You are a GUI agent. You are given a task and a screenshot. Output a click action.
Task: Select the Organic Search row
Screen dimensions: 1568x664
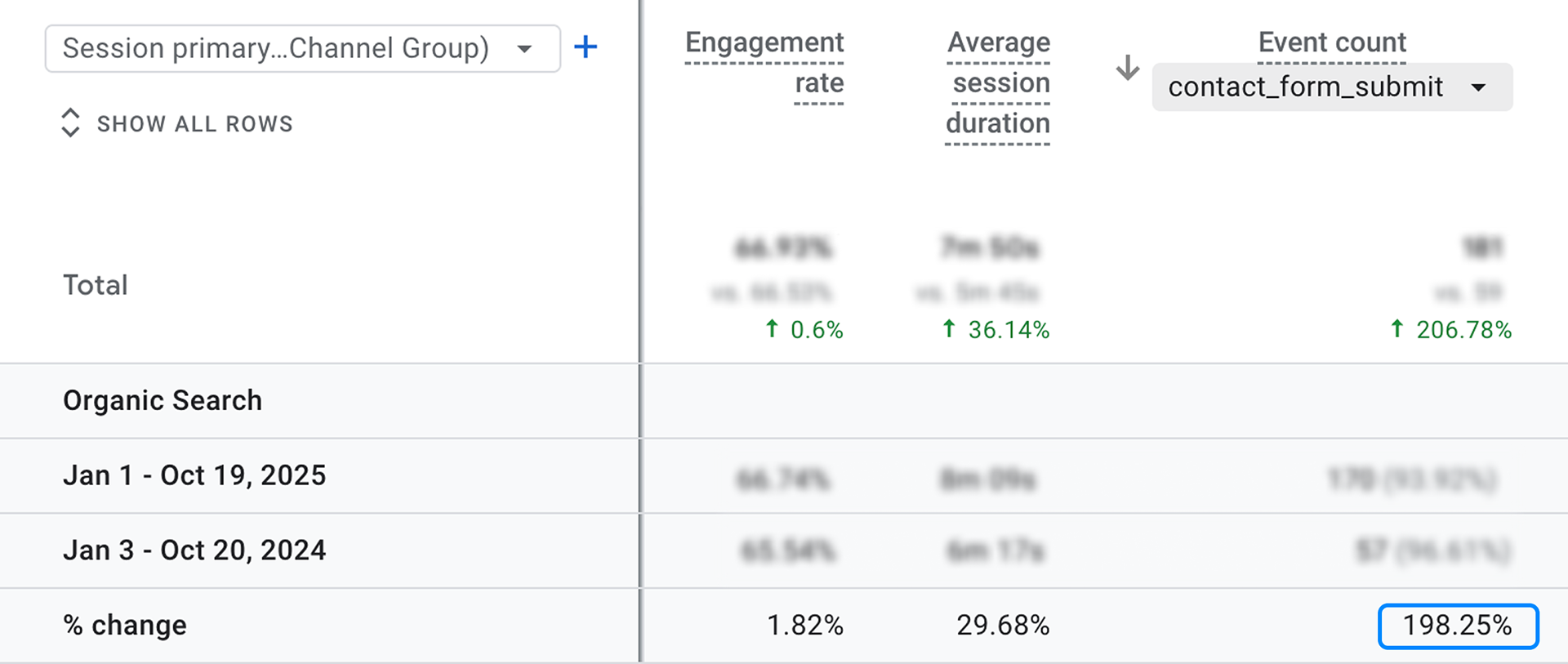(x=163, y=400)
